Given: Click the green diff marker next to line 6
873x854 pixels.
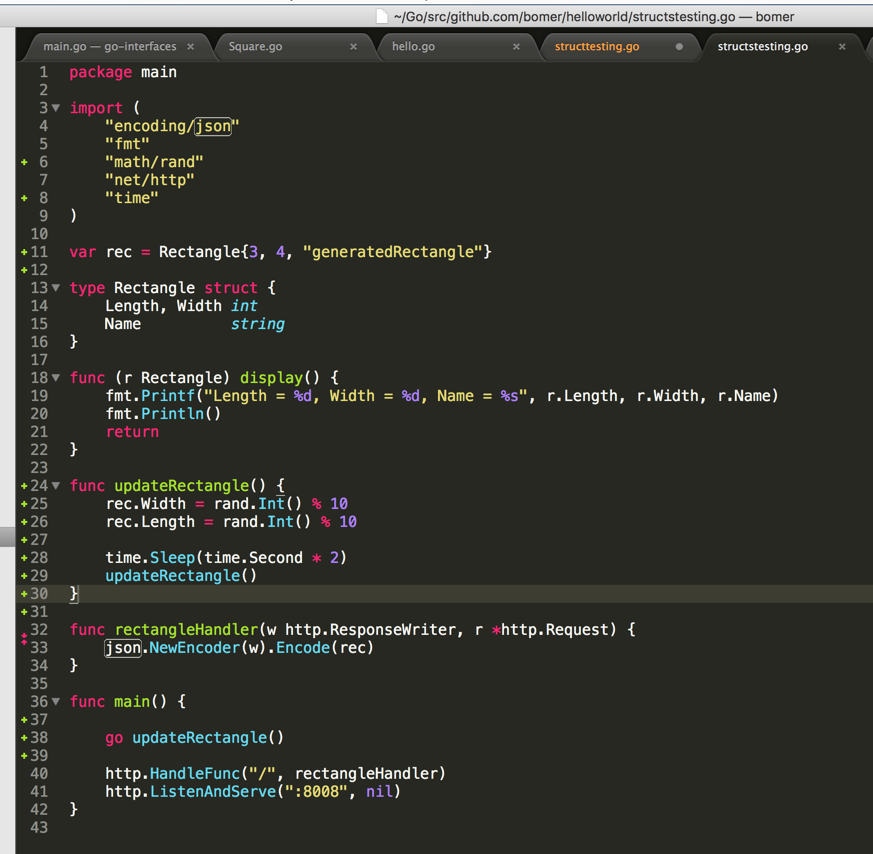Looking at the screenshot, I should pos(24,162).
